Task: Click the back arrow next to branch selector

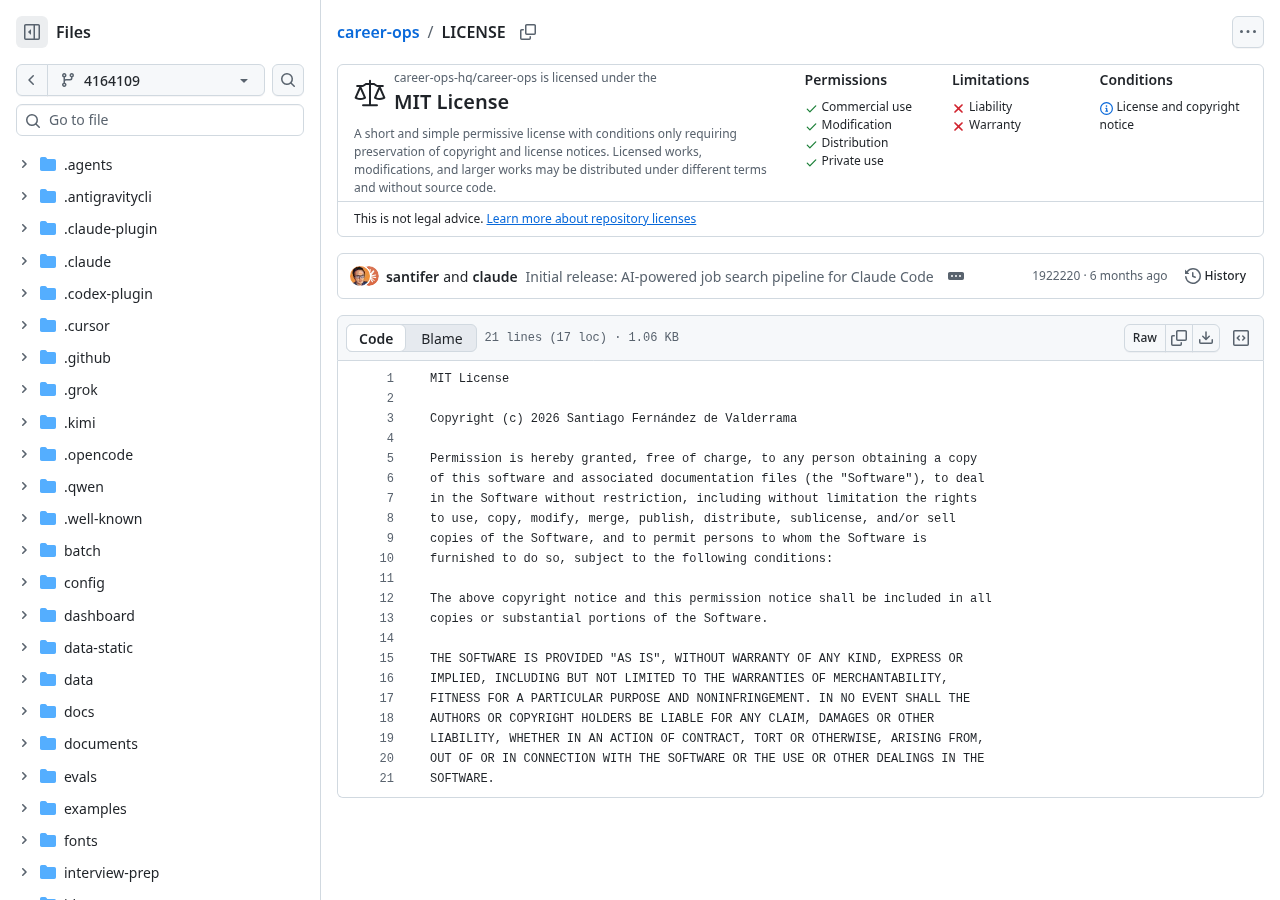Action: click(x=32, y=80)
